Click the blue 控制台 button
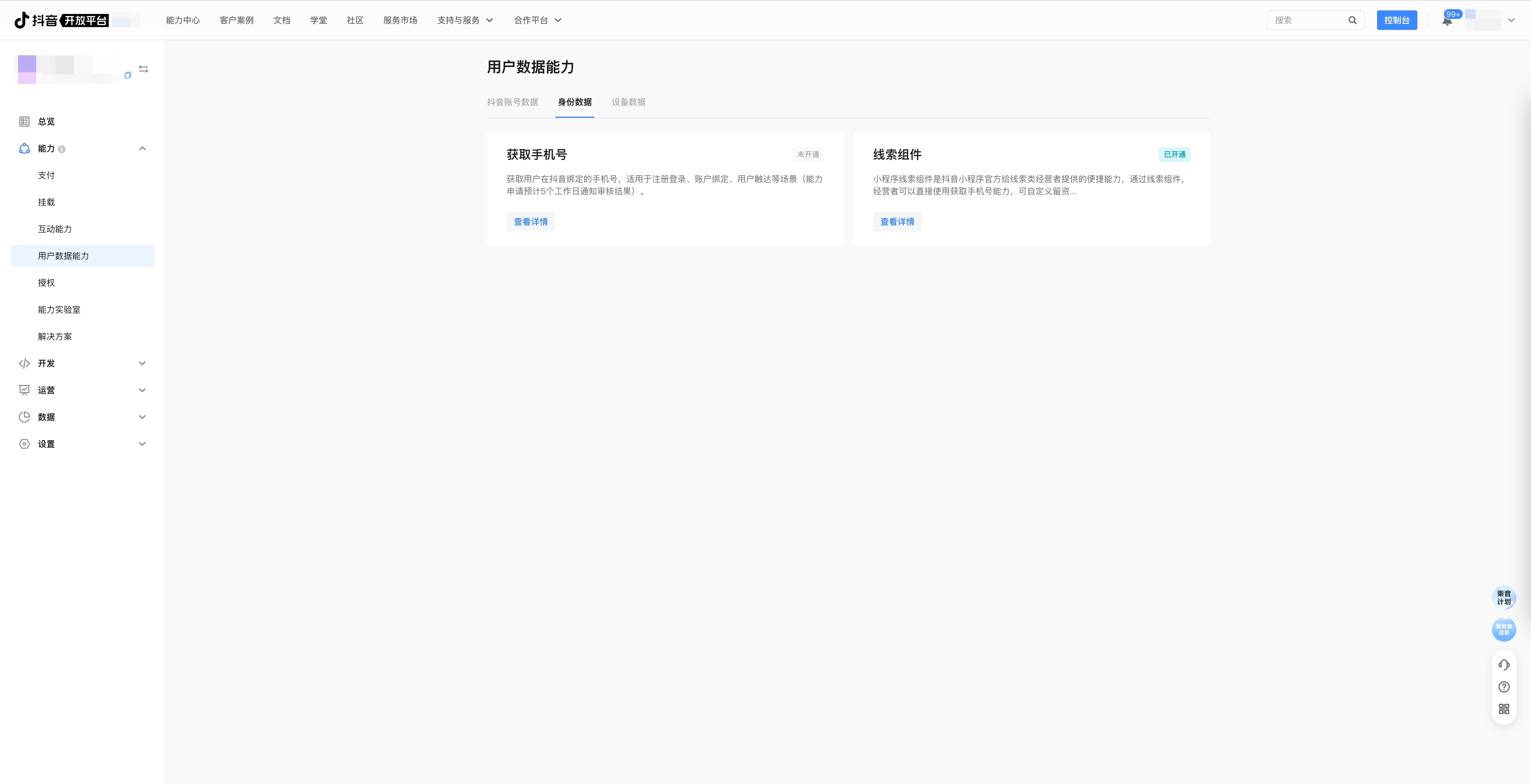1531x784 pixels. (1396, 20)
